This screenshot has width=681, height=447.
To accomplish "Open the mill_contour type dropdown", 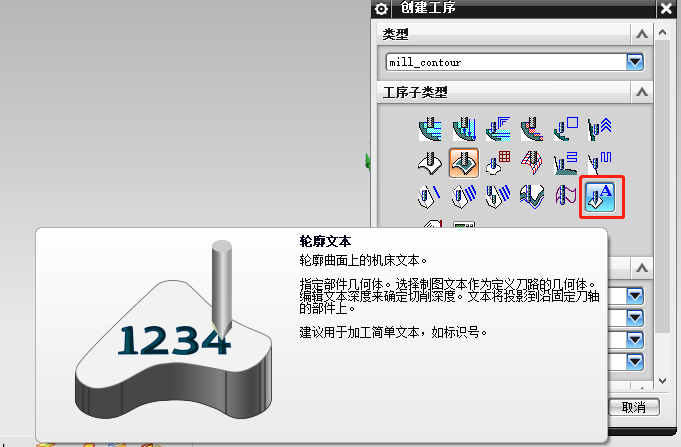I will click(x=634, y=62).
